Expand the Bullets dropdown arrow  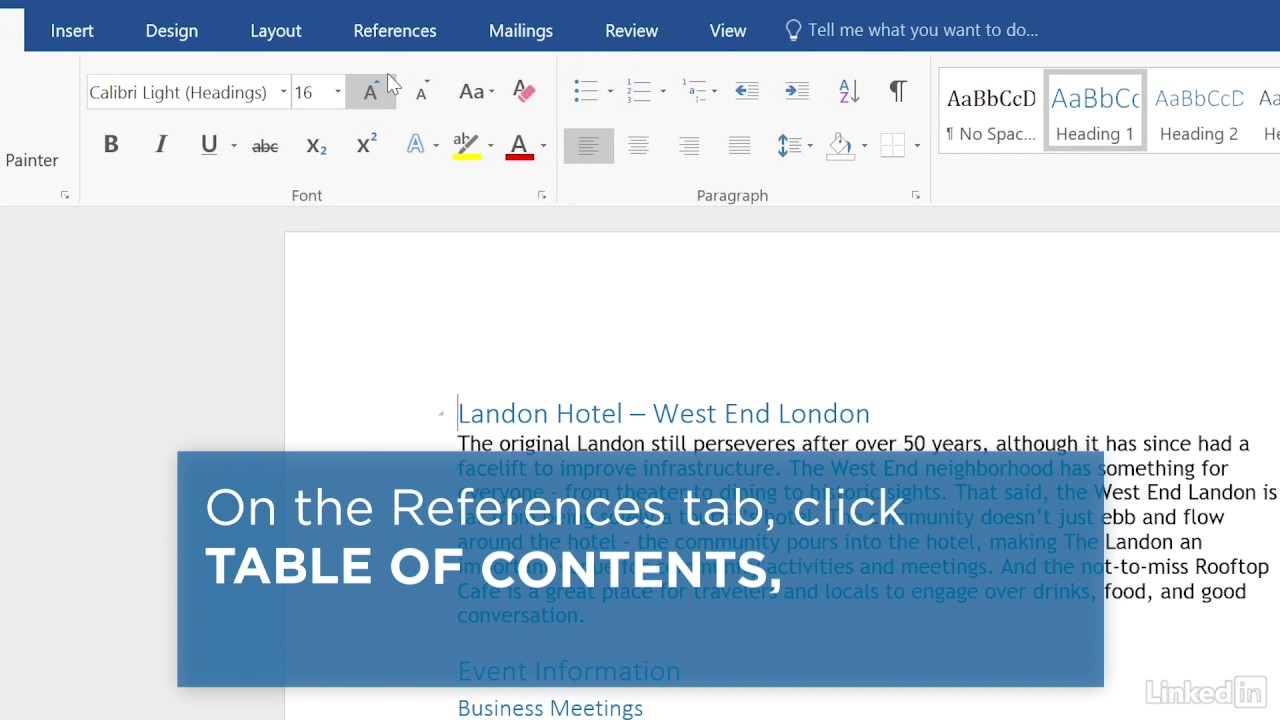(x=610, y=92)
